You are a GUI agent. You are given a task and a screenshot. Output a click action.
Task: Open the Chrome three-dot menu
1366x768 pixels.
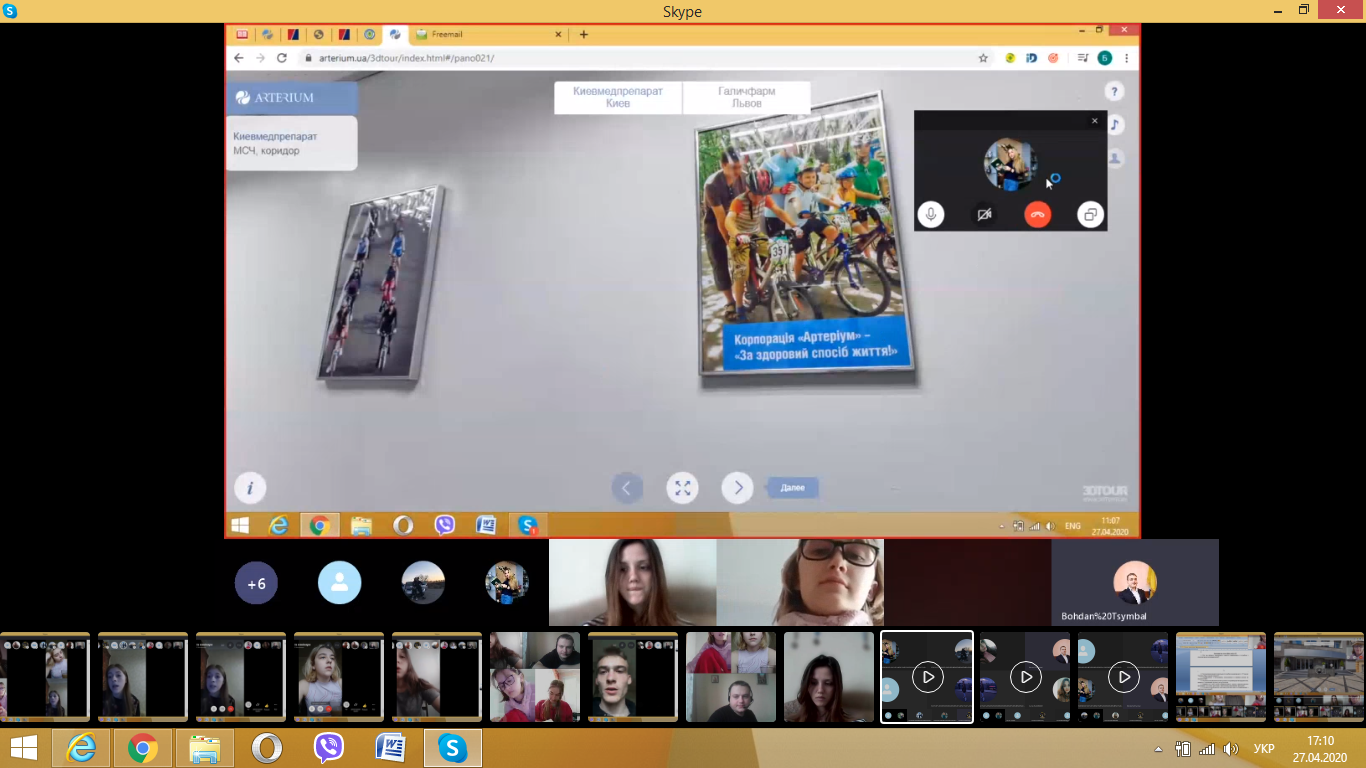(1127, 58)
